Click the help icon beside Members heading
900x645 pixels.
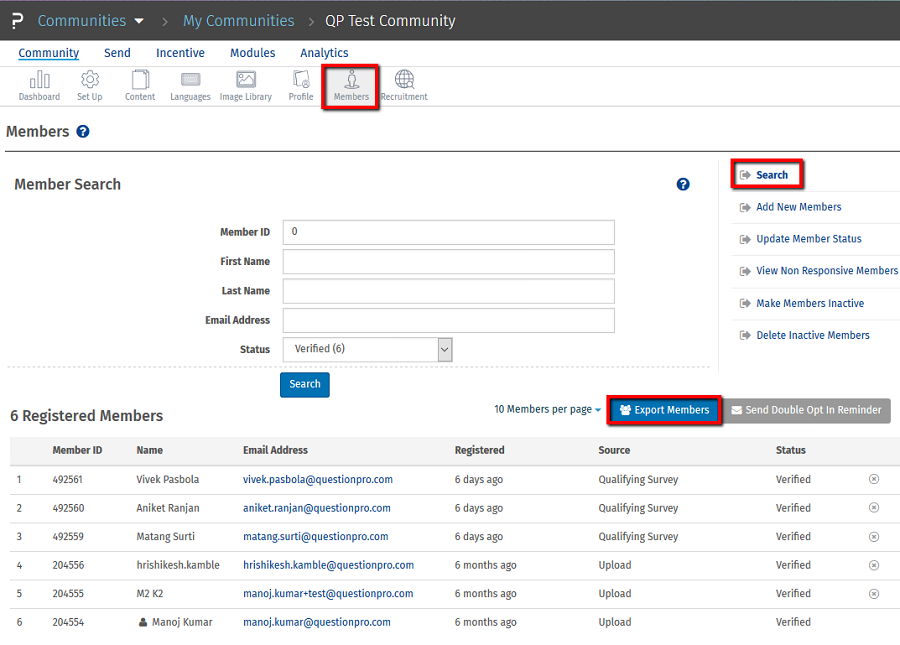point(83,132)
